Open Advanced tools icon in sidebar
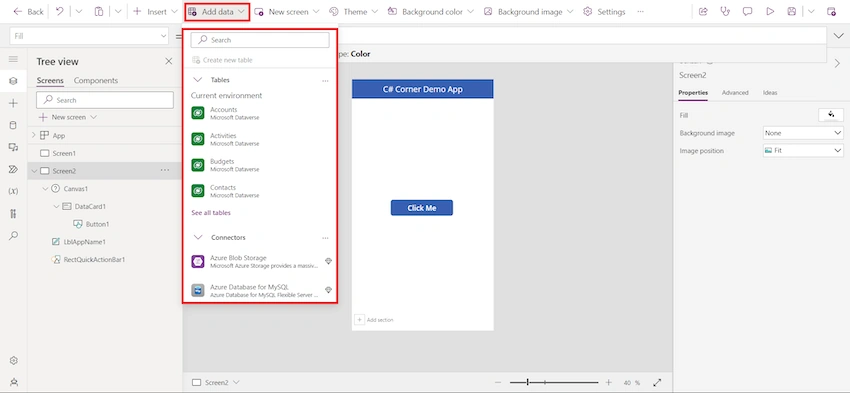Image resolution: width=850 pixels, height=393 pixels. [x=14, y=214]
